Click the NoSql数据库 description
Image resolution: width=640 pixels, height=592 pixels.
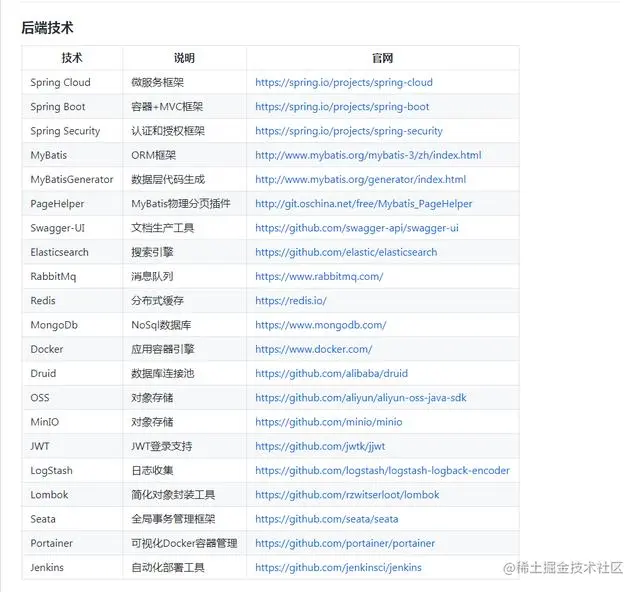(x=161, y=325)
